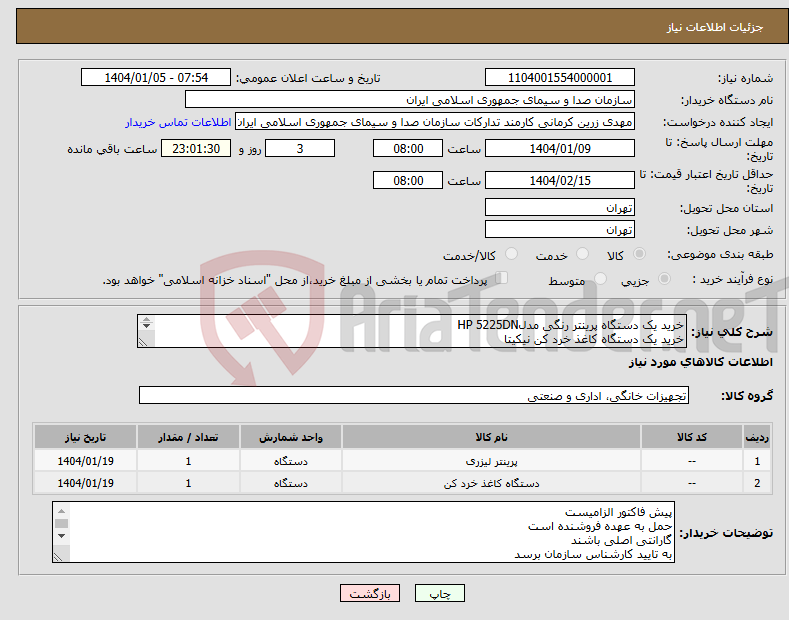Click unit cell in پرینتر لیزری row
Screen dimensions: 789x620
pyautogui.click(x=291, y=461)
